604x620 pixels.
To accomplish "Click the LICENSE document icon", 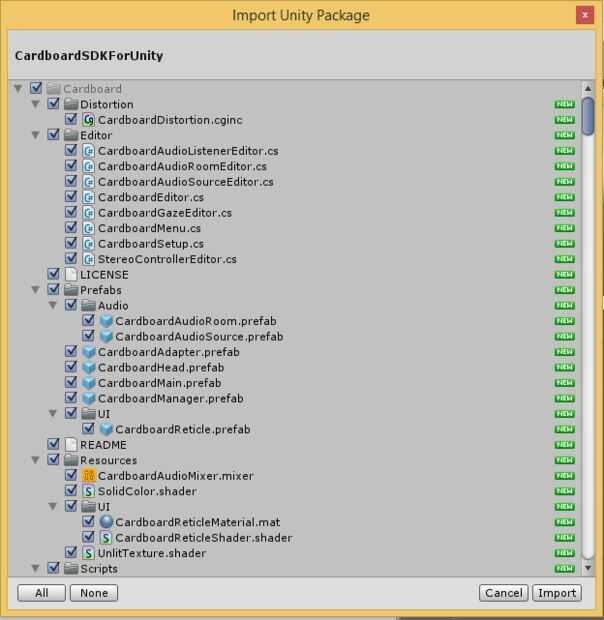I will coord(71,274).
